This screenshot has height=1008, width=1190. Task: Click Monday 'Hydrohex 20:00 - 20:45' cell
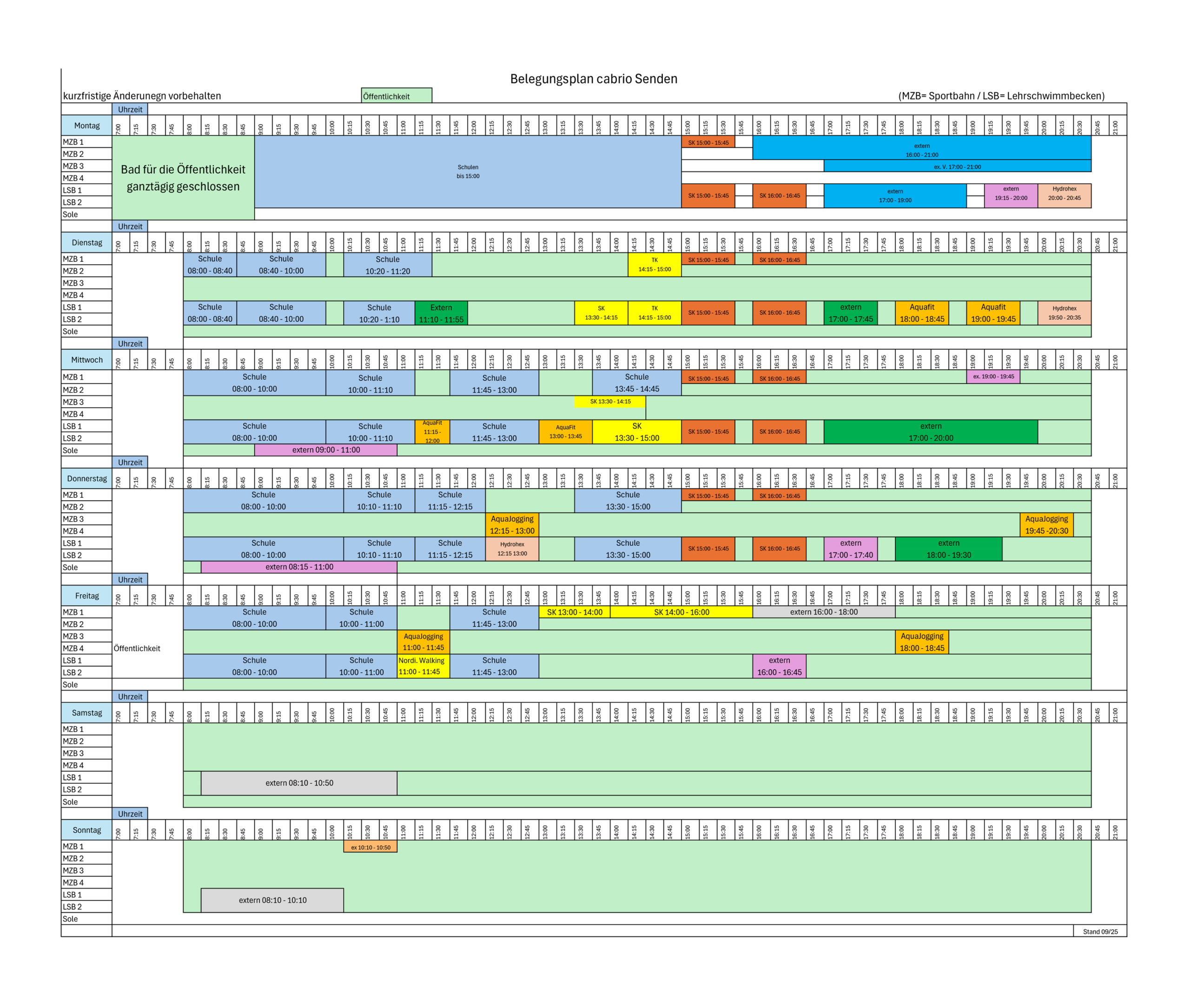pyautogui.click(x=1064, y=195)
